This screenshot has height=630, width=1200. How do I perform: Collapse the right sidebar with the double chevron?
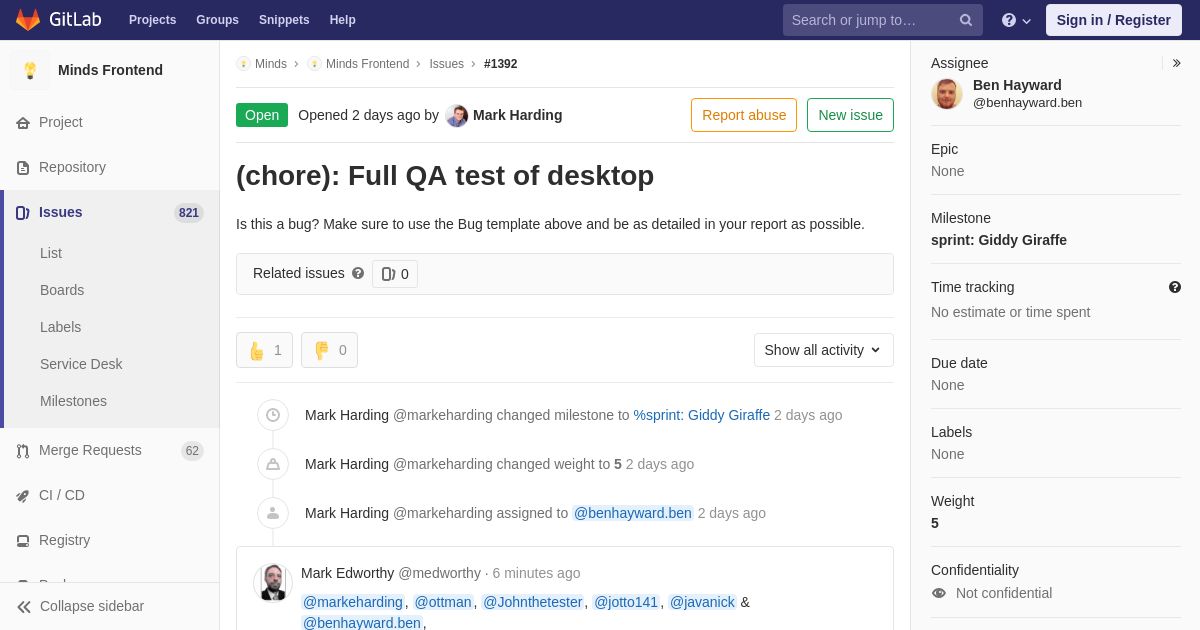click(x=1176, y=63)
